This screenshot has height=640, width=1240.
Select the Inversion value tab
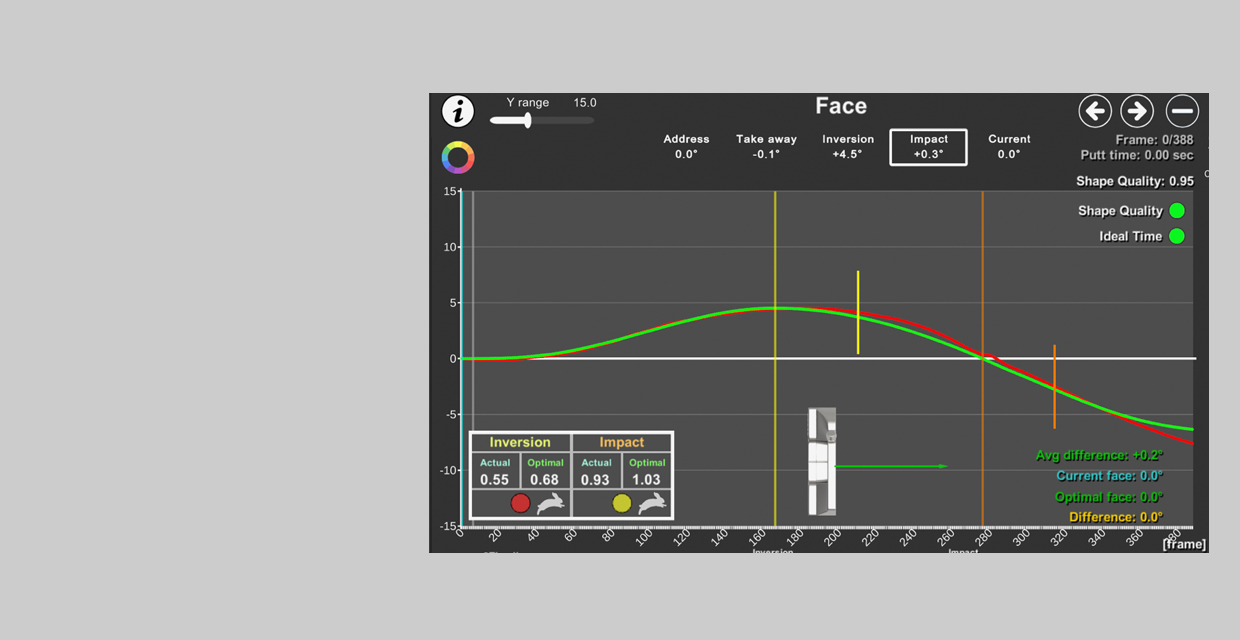(x=848, y=147)
